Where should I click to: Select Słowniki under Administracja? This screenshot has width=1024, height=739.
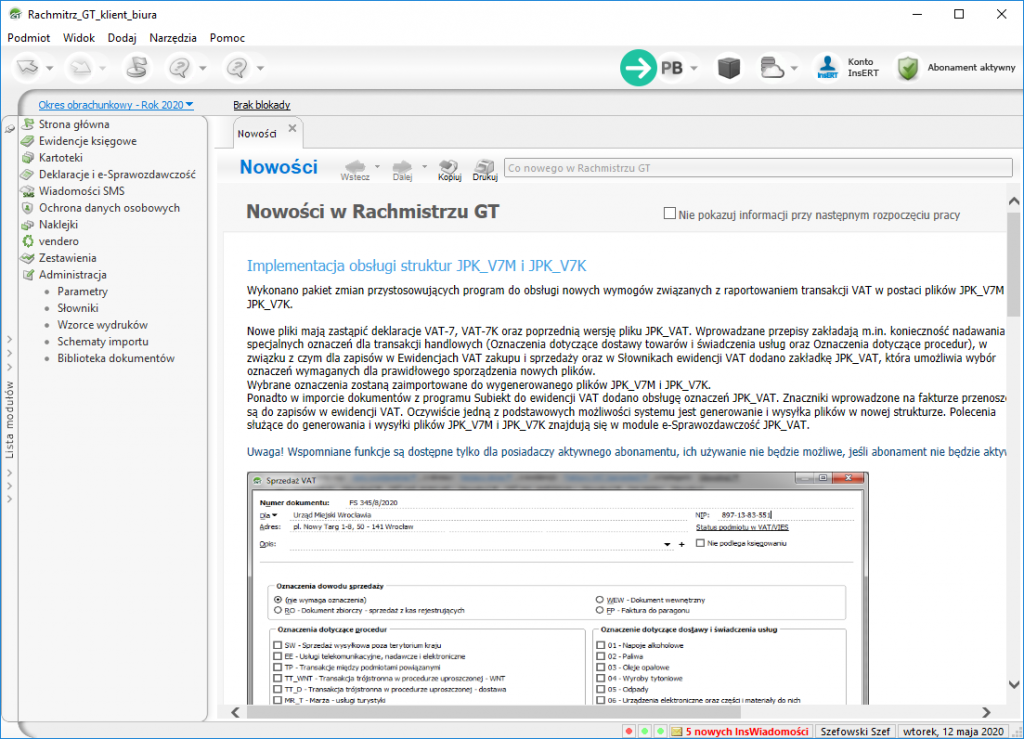point(78,308)
